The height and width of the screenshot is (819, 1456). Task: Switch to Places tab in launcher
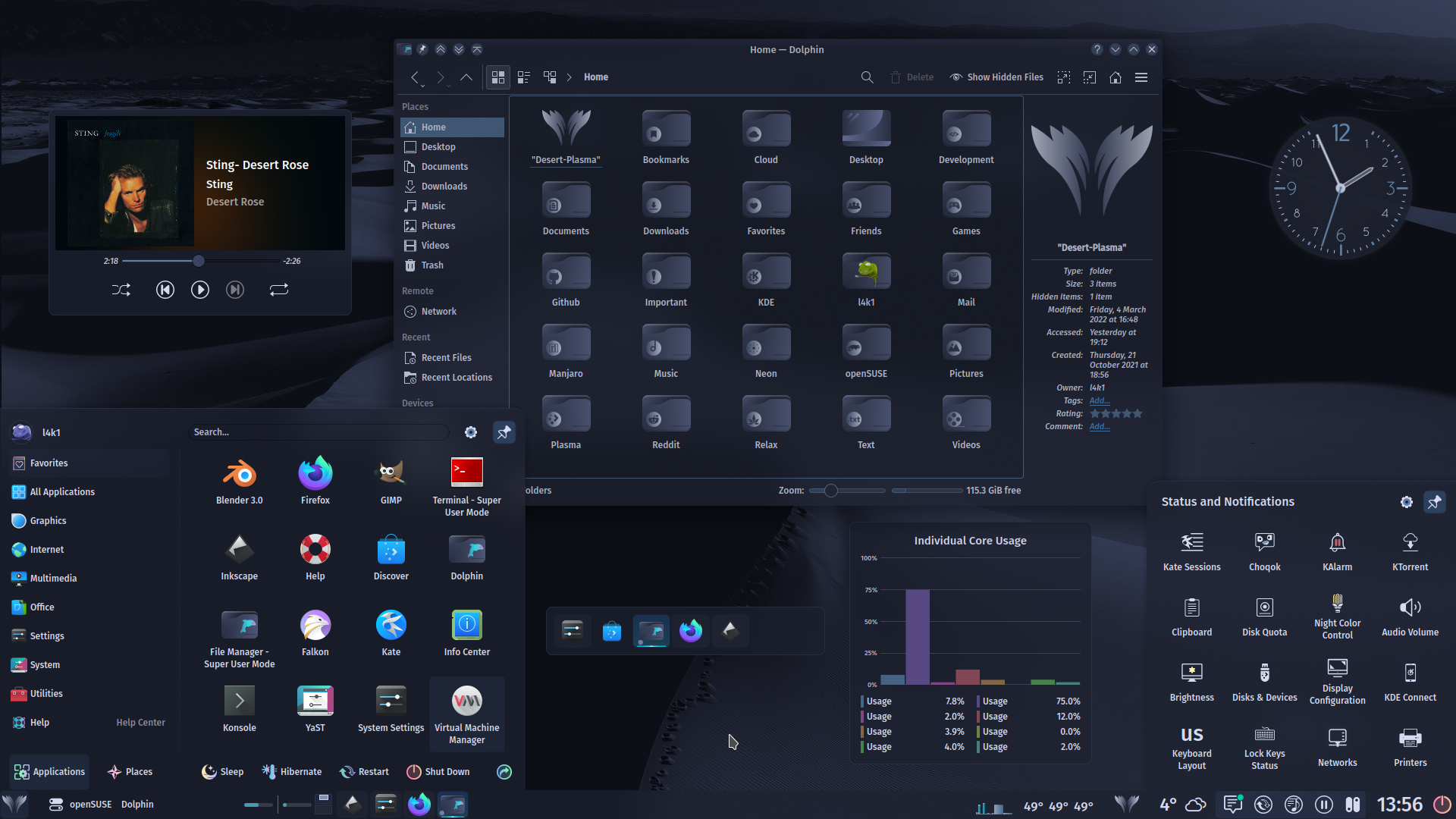click(x=130, y=772)
